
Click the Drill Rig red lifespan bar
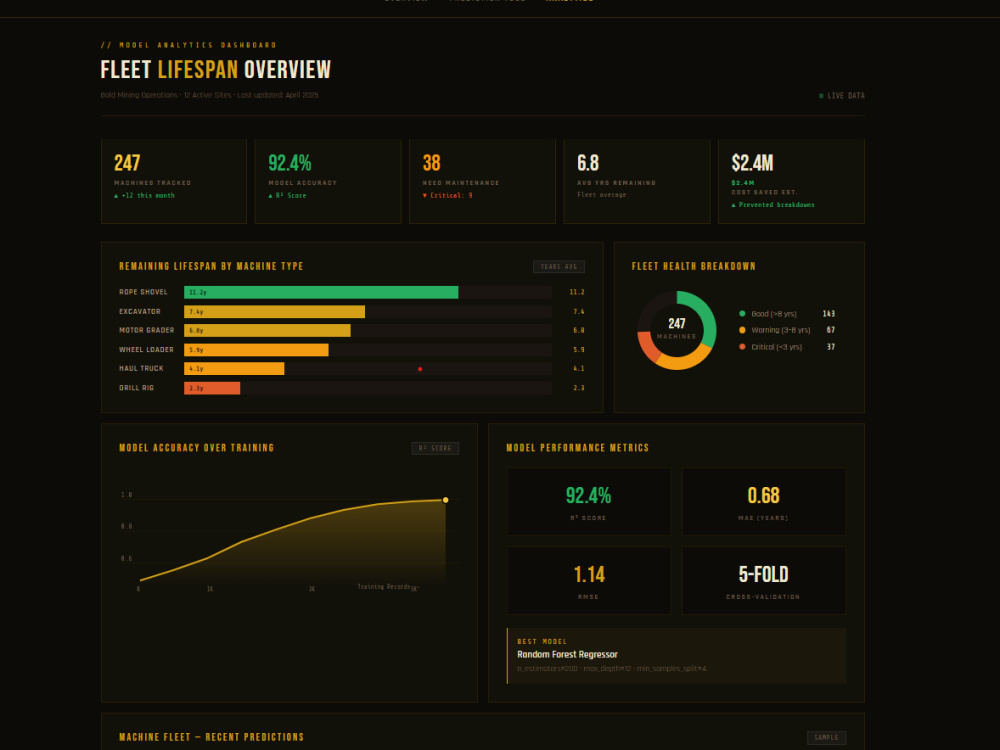[x=212, y=388]
